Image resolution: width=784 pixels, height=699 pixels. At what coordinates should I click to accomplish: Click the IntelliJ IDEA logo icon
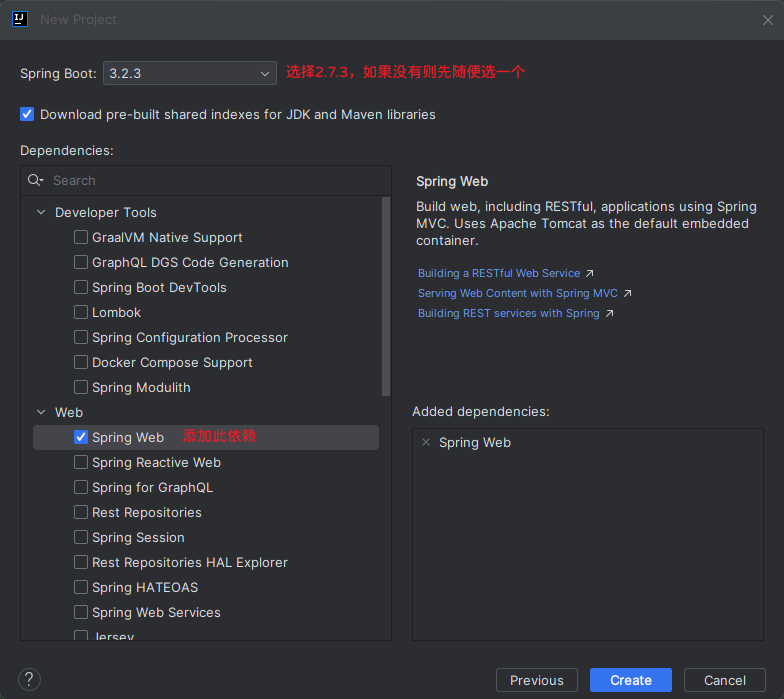(x=20, y=19)
